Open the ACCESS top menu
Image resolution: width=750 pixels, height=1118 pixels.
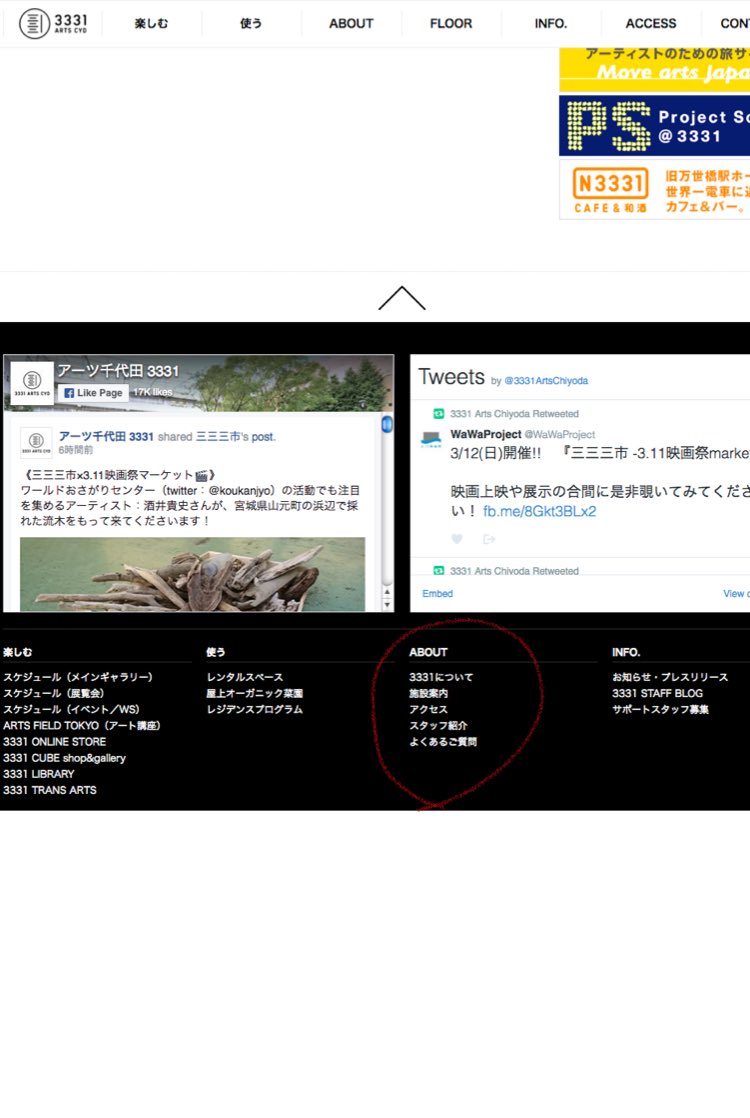click(x=651, y=24)
